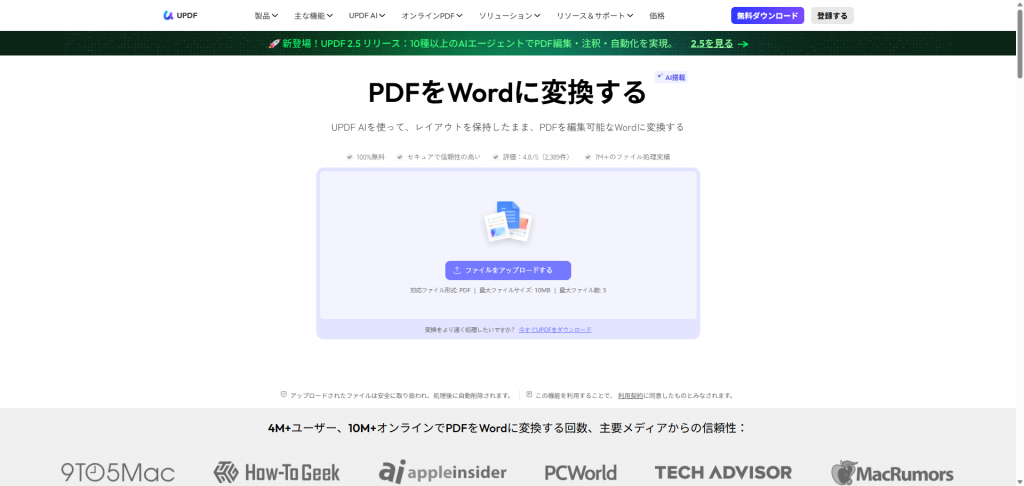Open the 製品 dropdown menu
Image resolution: width=1024 pixels, height=486 pixels.
tap(266, 16)
